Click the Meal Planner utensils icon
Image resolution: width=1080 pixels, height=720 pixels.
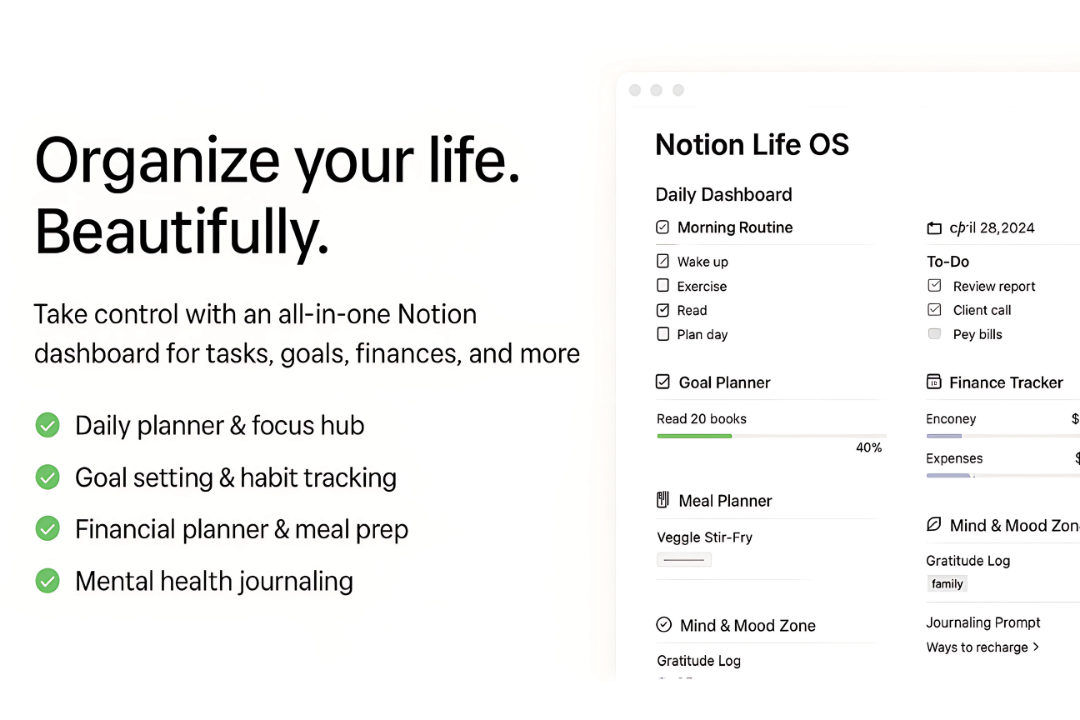[663, 500]
